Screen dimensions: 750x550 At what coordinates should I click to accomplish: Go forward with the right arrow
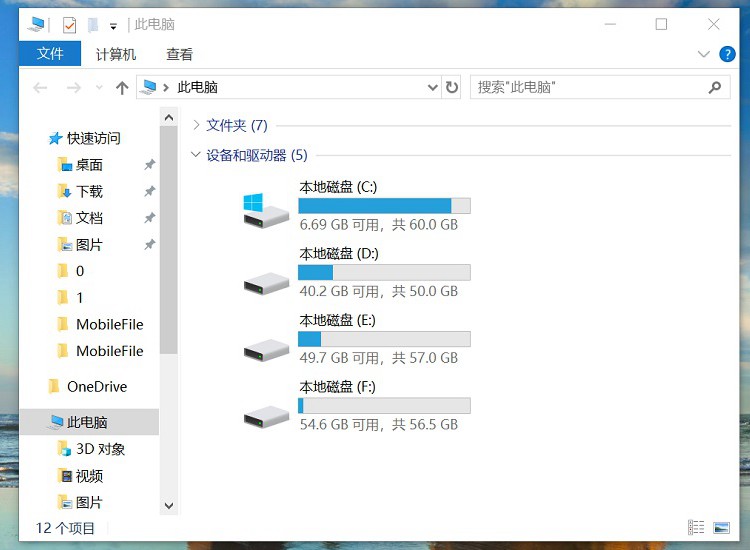coord(73,88)
